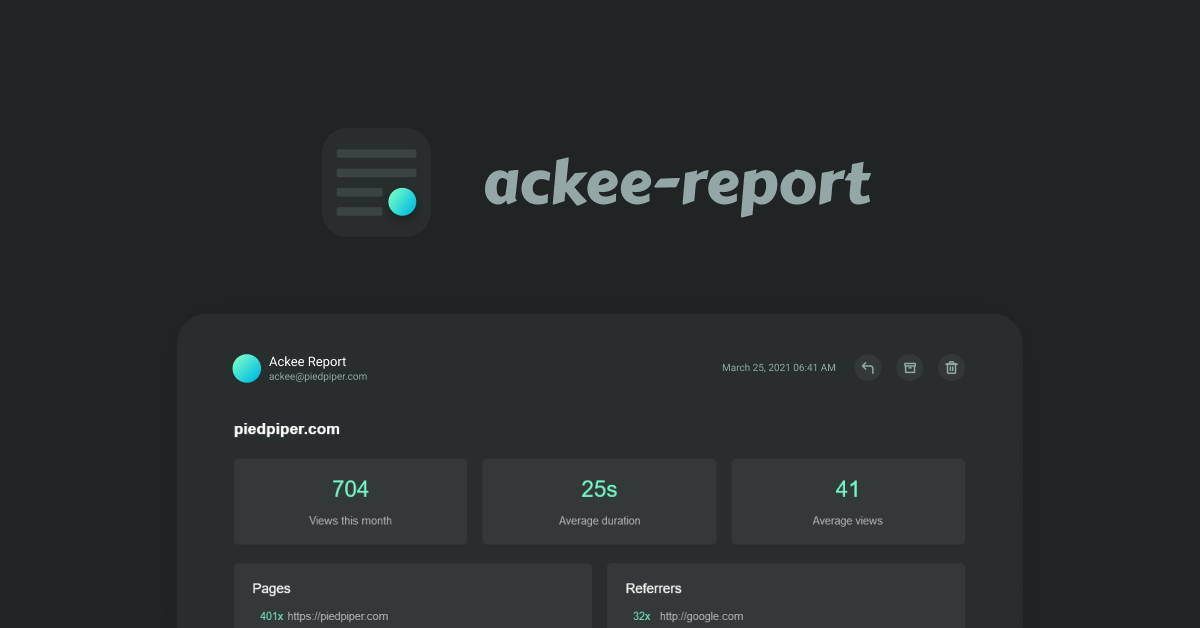Open the https://piedpiper.com link
The height and width of the screenshot is (628, 1200).
[x=338, y=616]
